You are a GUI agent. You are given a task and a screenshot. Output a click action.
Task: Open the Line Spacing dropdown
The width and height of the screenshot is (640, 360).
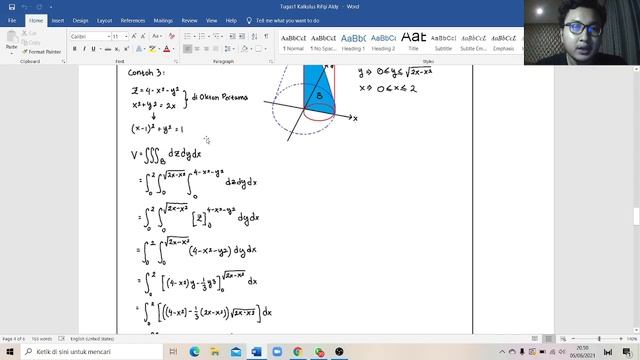click(229, 49)
